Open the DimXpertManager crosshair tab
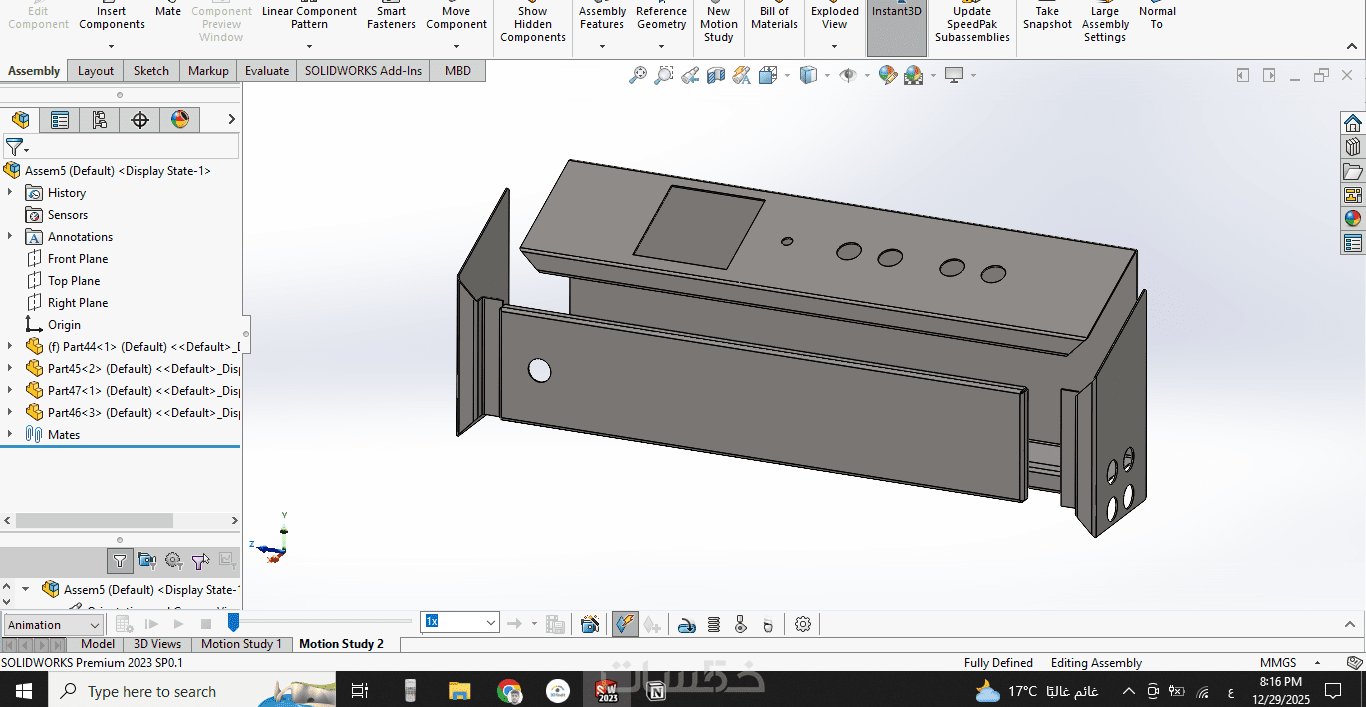 pos(140,120)
